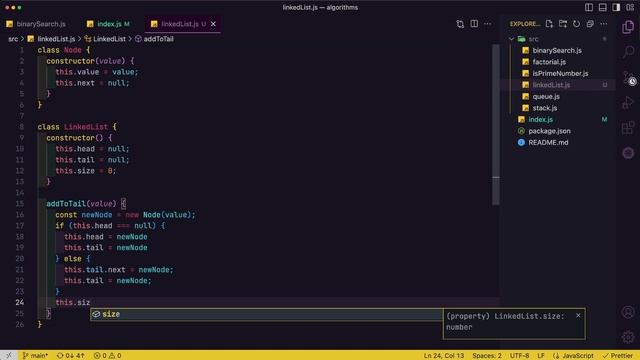Split the editor to the right

[474, 24]
